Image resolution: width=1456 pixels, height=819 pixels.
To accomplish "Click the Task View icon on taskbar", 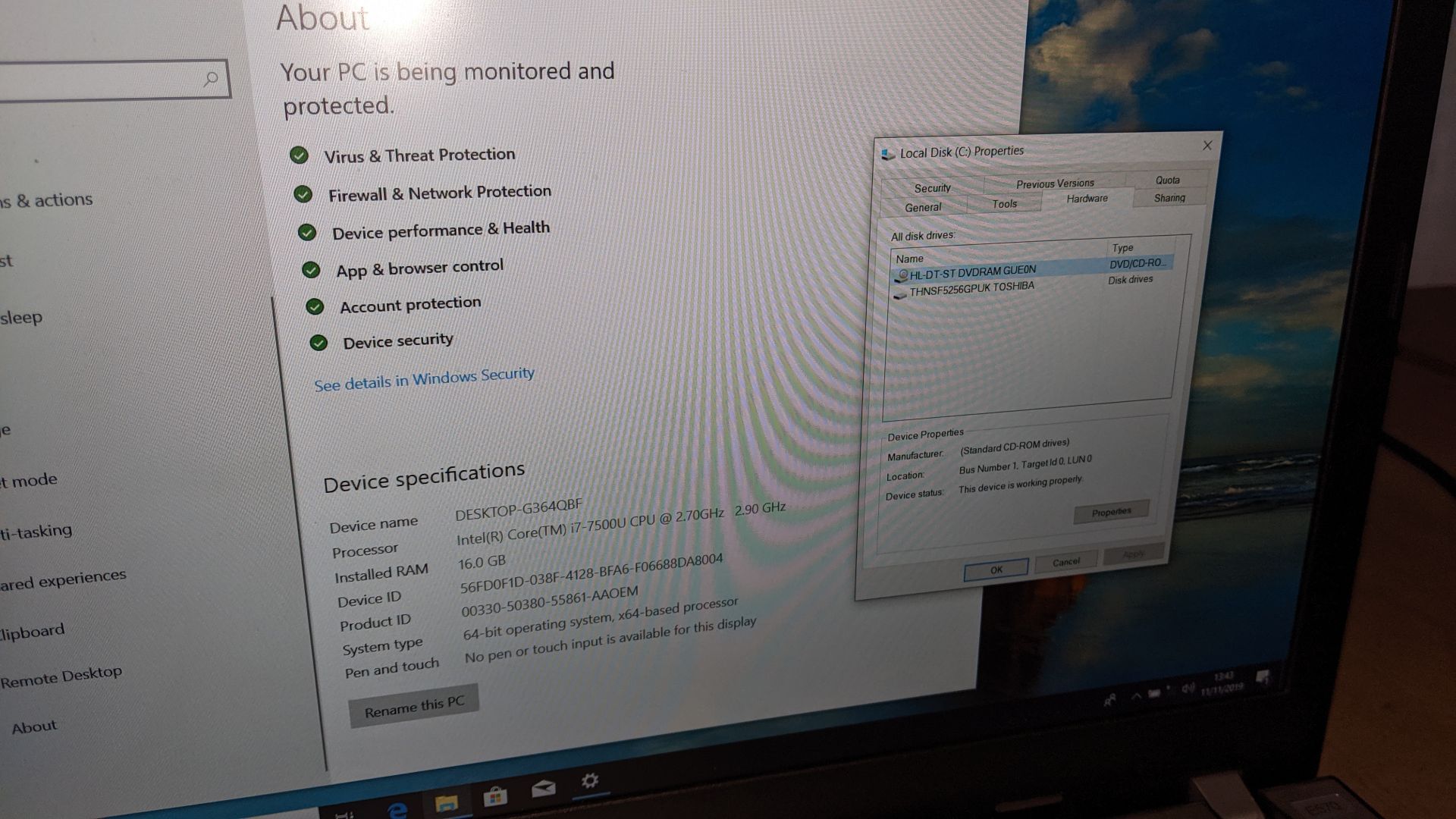I will point(345,815).
